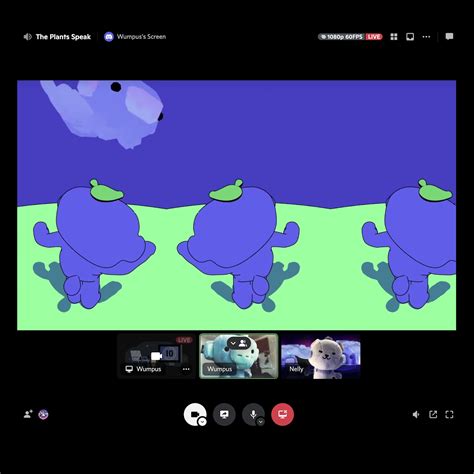This screenshot has width=474, height=474.
Task: Click the share your screen button
Action: 224,414
